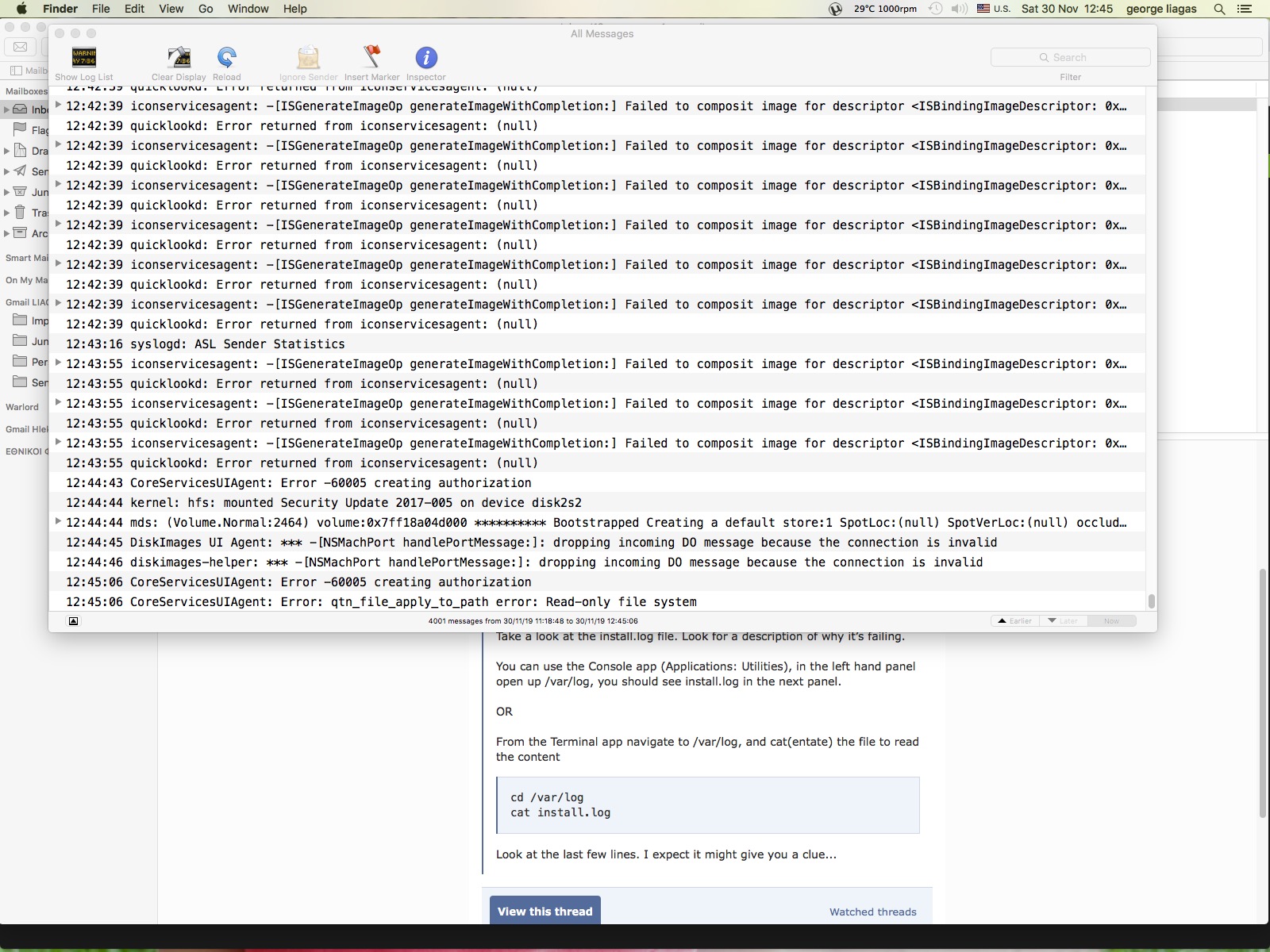This screenshot has width=1270, height=952.
Task: Jump to Now in the log
Action: click(x=1112, y=621)
